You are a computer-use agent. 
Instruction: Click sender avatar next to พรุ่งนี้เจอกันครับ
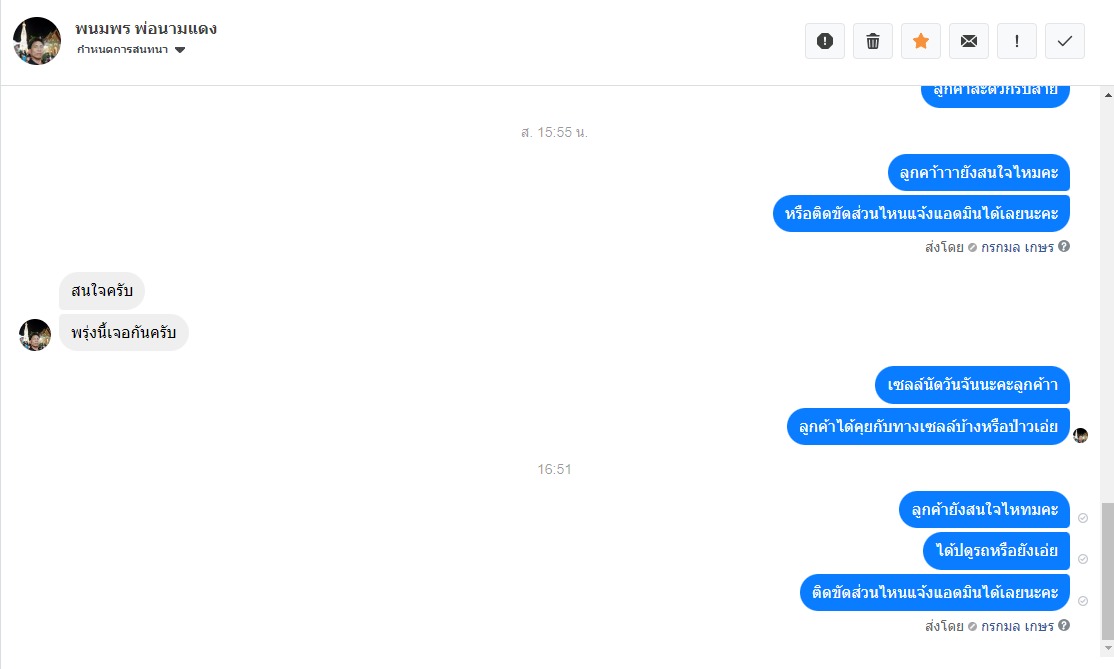click(x=35, y=335)
